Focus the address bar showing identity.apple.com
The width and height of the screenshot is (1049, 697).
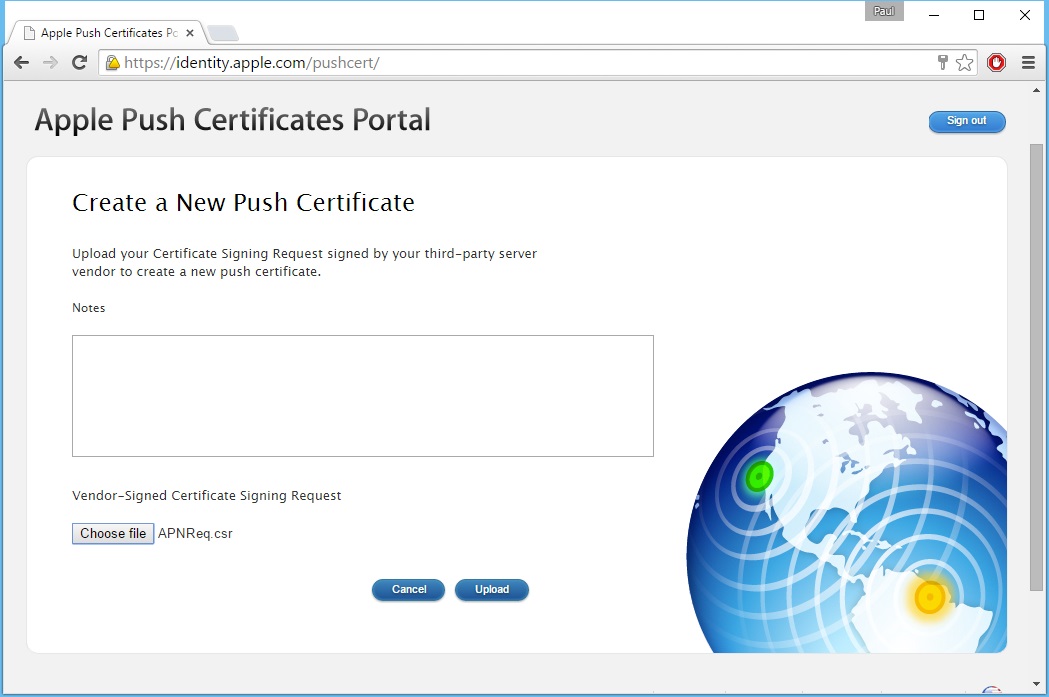click(520, 63)
